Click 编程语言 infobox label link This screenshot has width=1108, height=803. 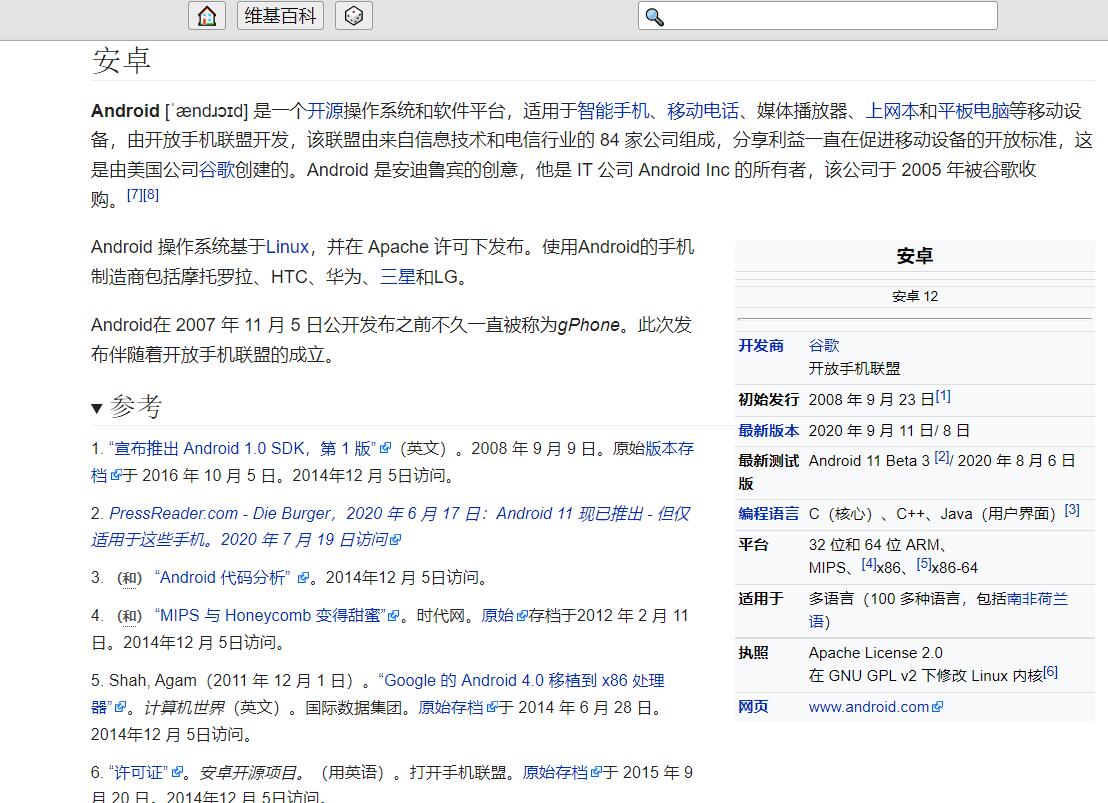[x=769, y=514]
